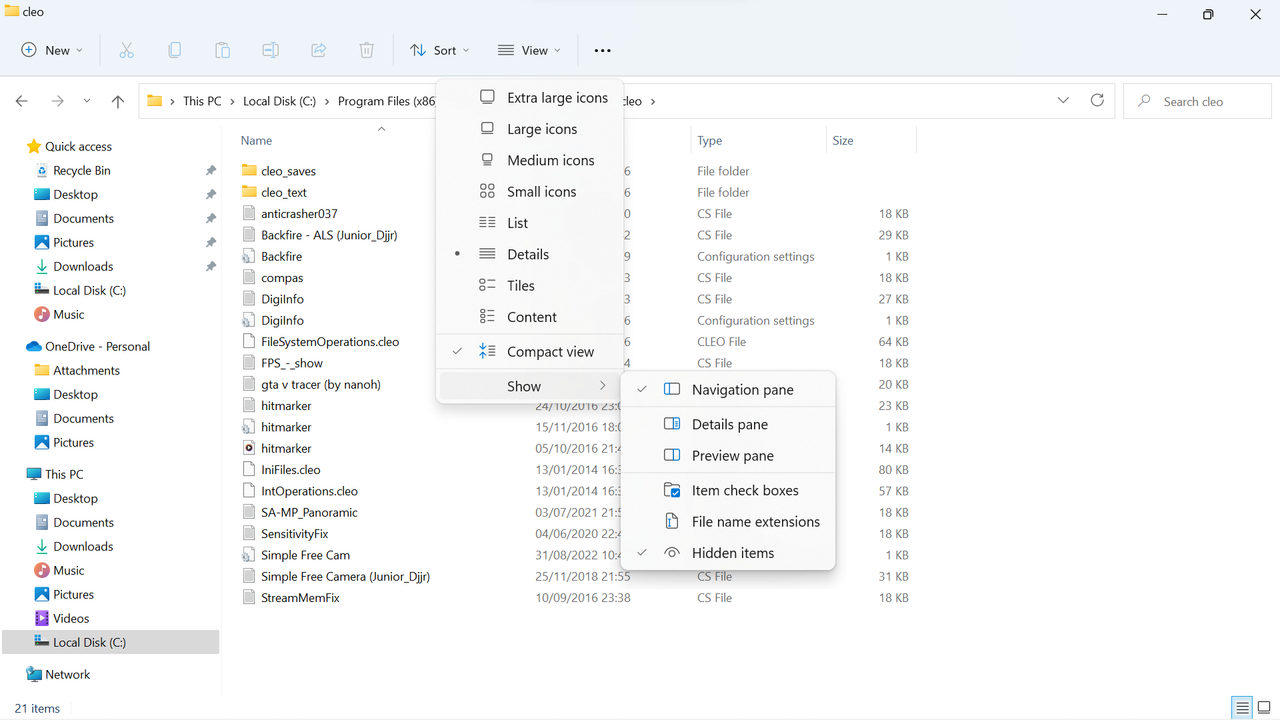The image size is (1280, 720).
Task: Enable Item check boxes
Action: [x=728, y=490]
